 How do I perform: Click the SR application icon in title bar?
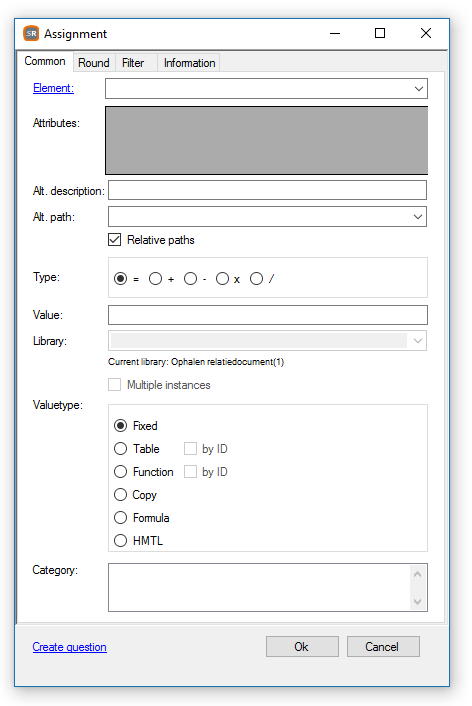coord(31,33)
